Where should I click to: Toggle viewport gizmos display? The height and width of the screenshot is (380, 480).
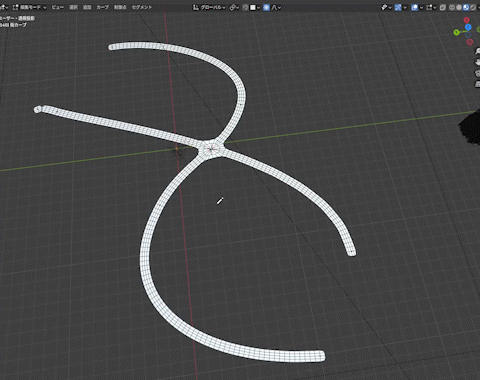click(x=398, y=7)
